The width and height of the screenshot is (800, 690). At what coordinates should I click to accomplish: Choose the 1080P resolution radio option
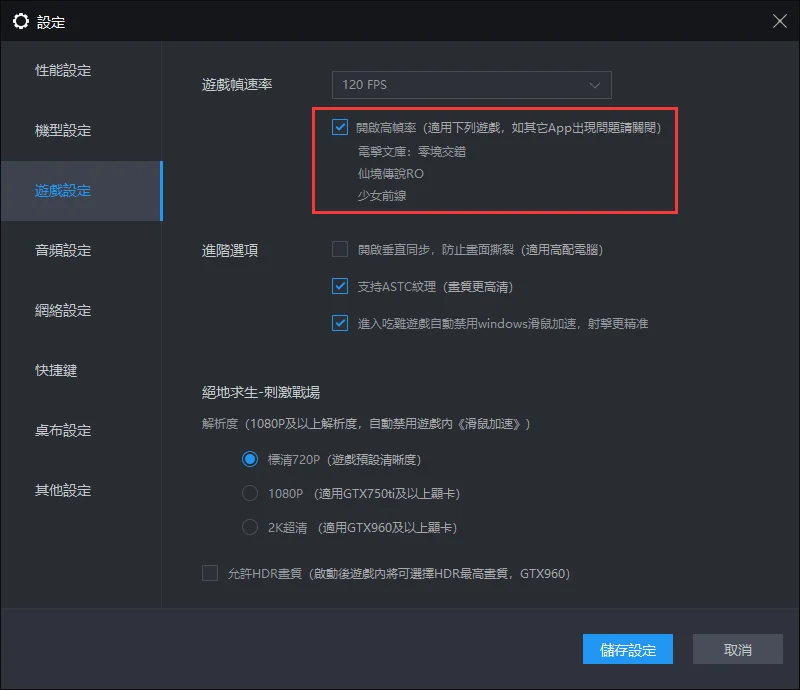click(x=249, y=494)
